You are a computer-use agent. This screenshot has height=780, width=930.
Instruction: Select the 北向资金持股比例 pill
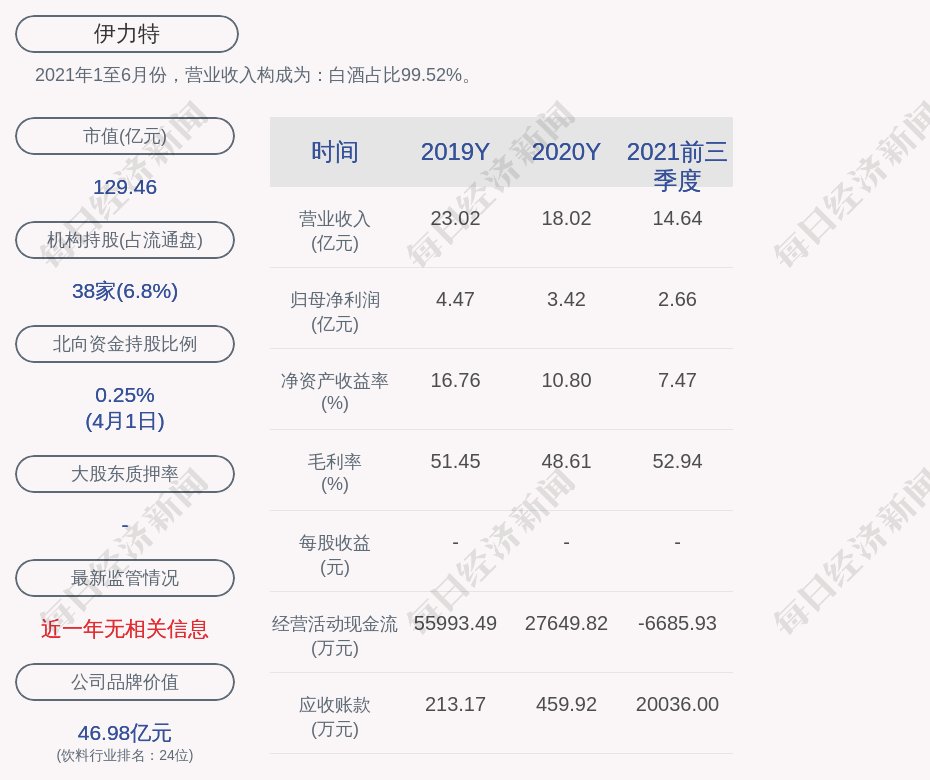pos(125,344)
